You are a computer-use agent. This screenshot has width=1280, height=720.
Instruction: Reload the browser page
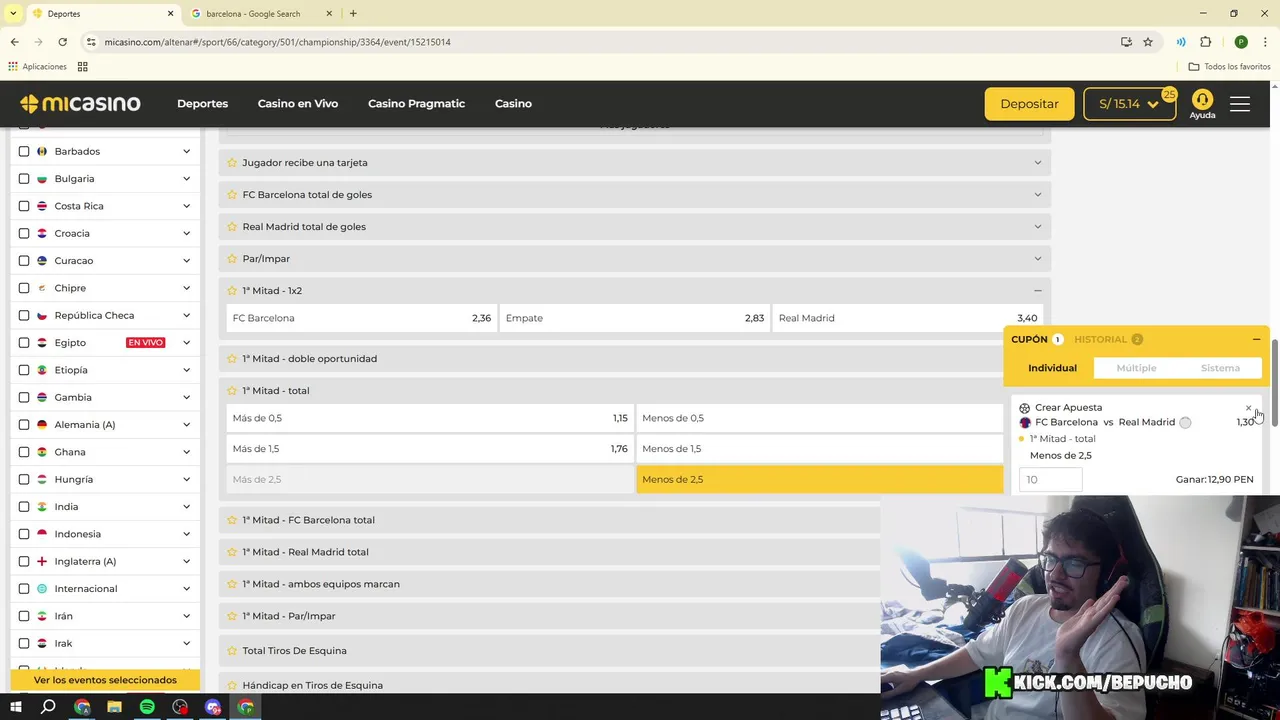coord(62,42)
